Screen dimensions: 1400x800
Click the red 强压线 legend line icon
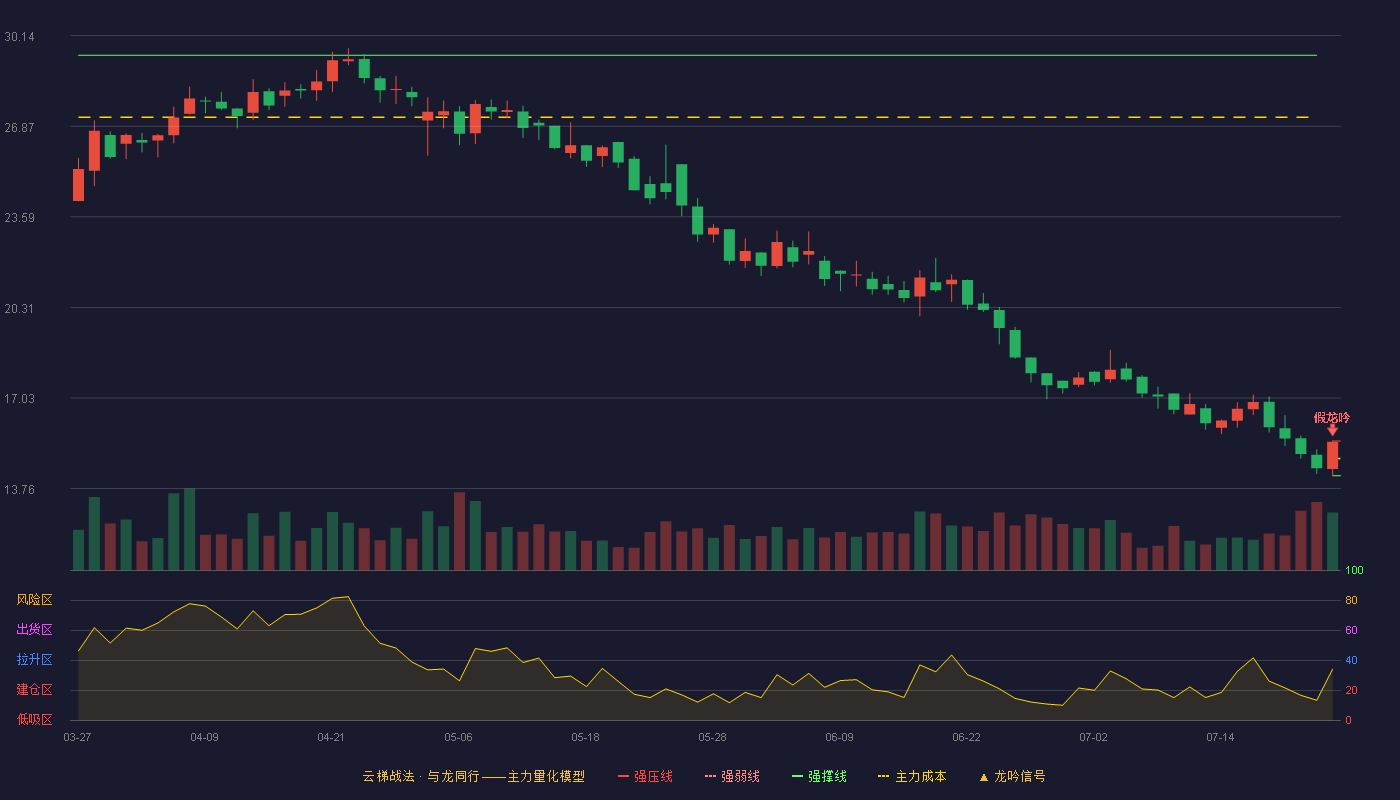623,776
